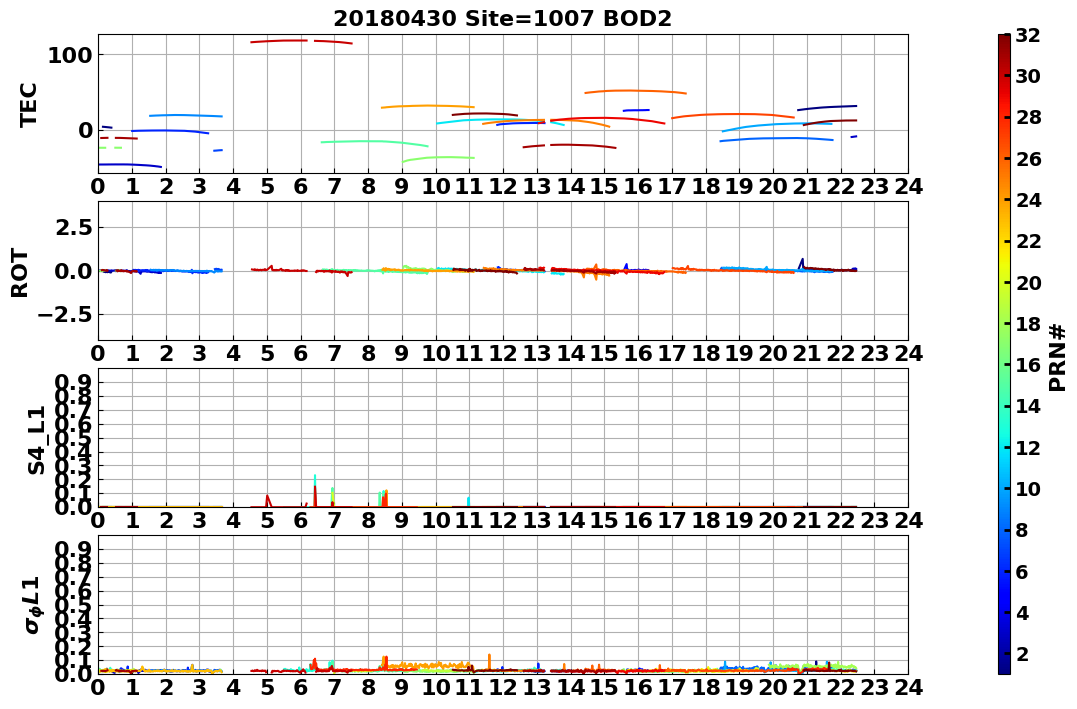Click the colorbar tick value 8
The image size is (1077, 709).
(x=1021, y=530)
